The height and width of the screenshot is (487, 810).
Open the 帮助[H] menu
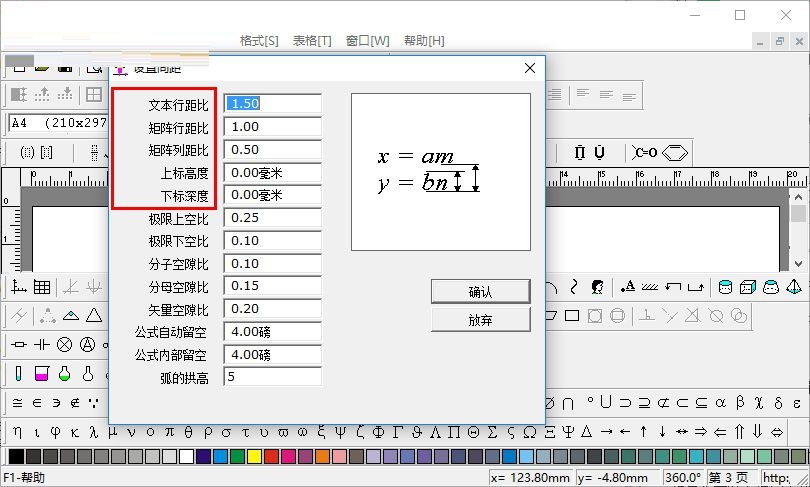coord(424,41)
